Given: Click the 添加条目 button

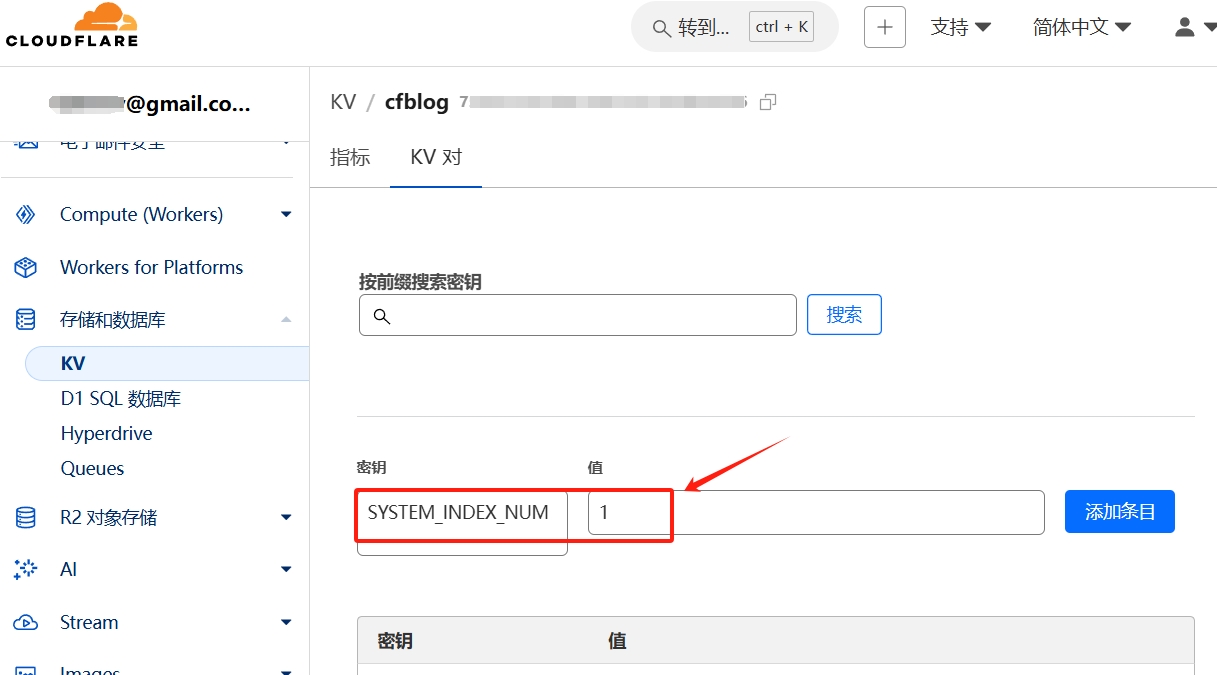Looking at the screenshot, I should 1119,512.
